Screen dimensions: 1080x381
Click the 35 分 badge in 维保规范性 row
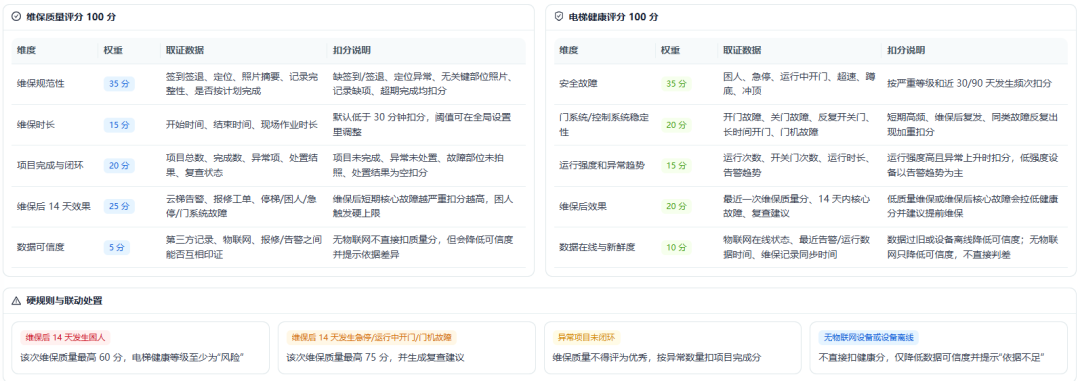pos(120,84)
